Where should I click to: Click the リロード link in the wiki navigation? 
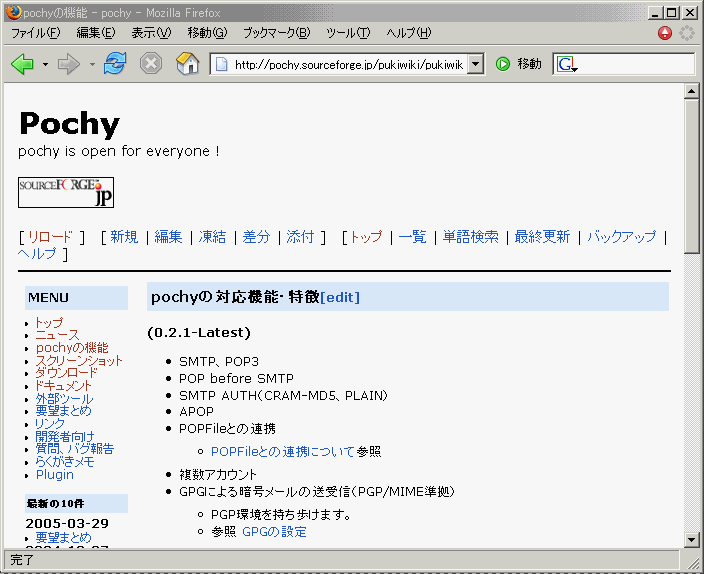(x=50, y=237)
